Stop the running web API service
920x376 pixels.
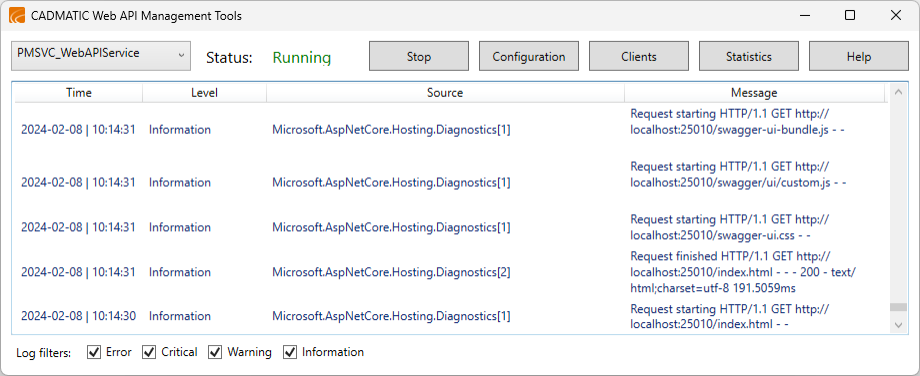[x=418, y=56]
